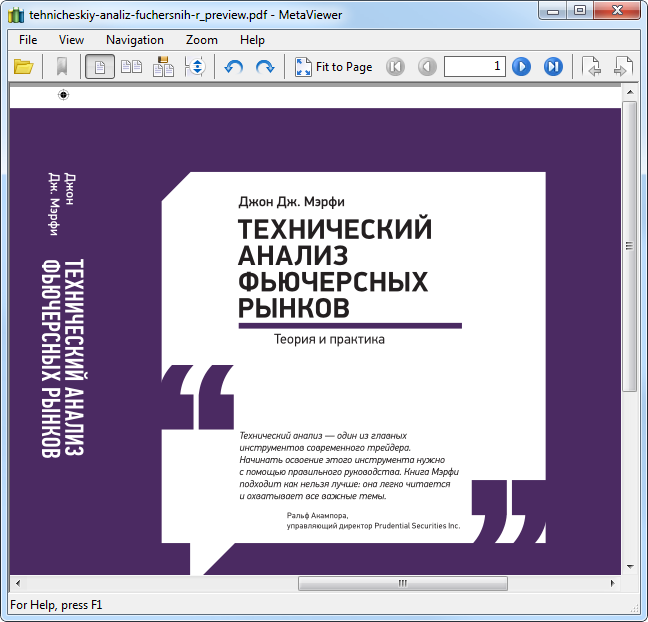Jump to the last page

(x=553, y=67)
